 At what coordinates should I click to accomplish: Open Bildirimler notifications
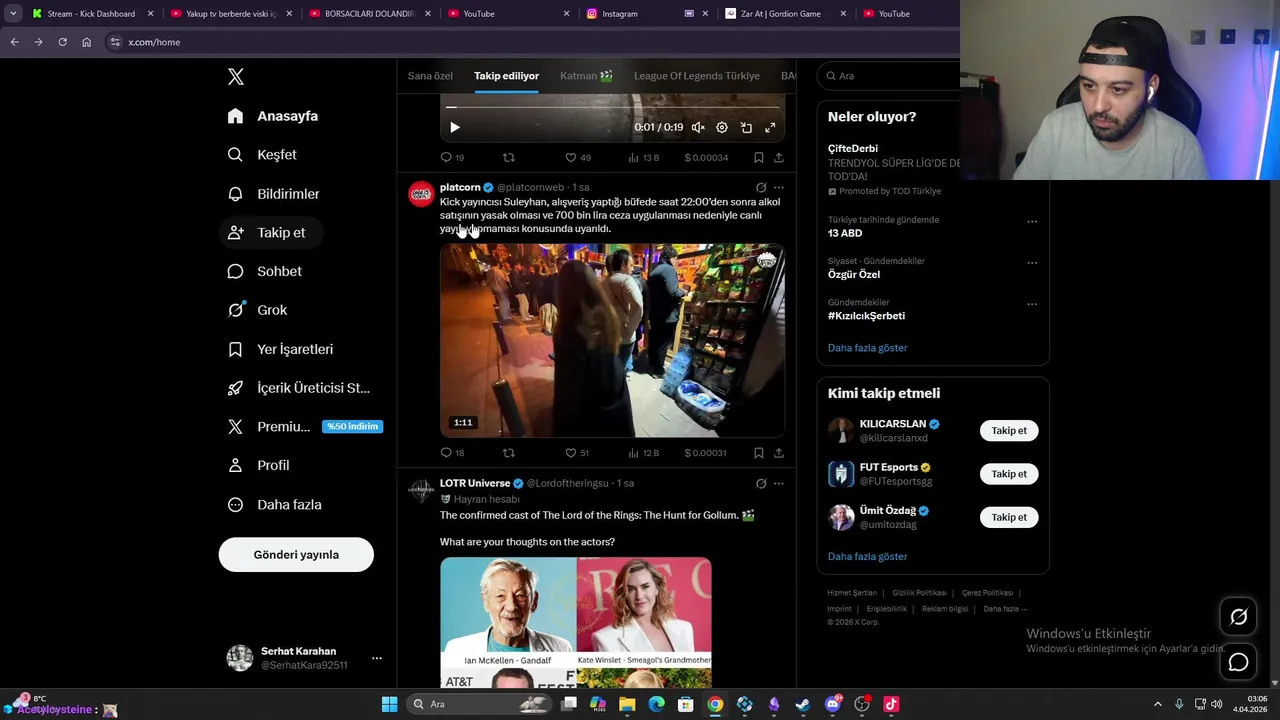click(273, 194)
